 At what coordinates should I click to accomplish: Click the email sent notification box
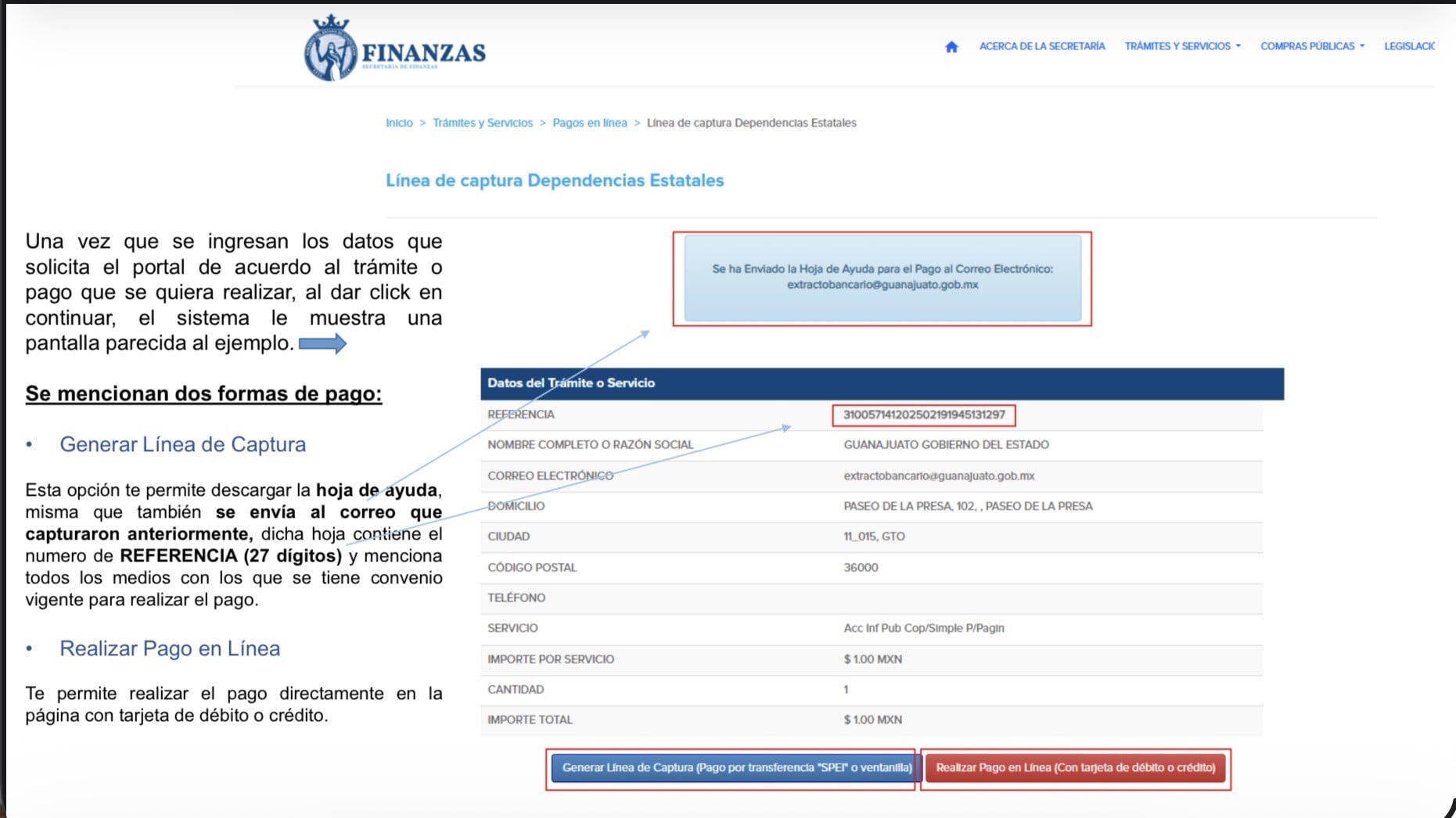pyautogui.click(x=883, y=278)
